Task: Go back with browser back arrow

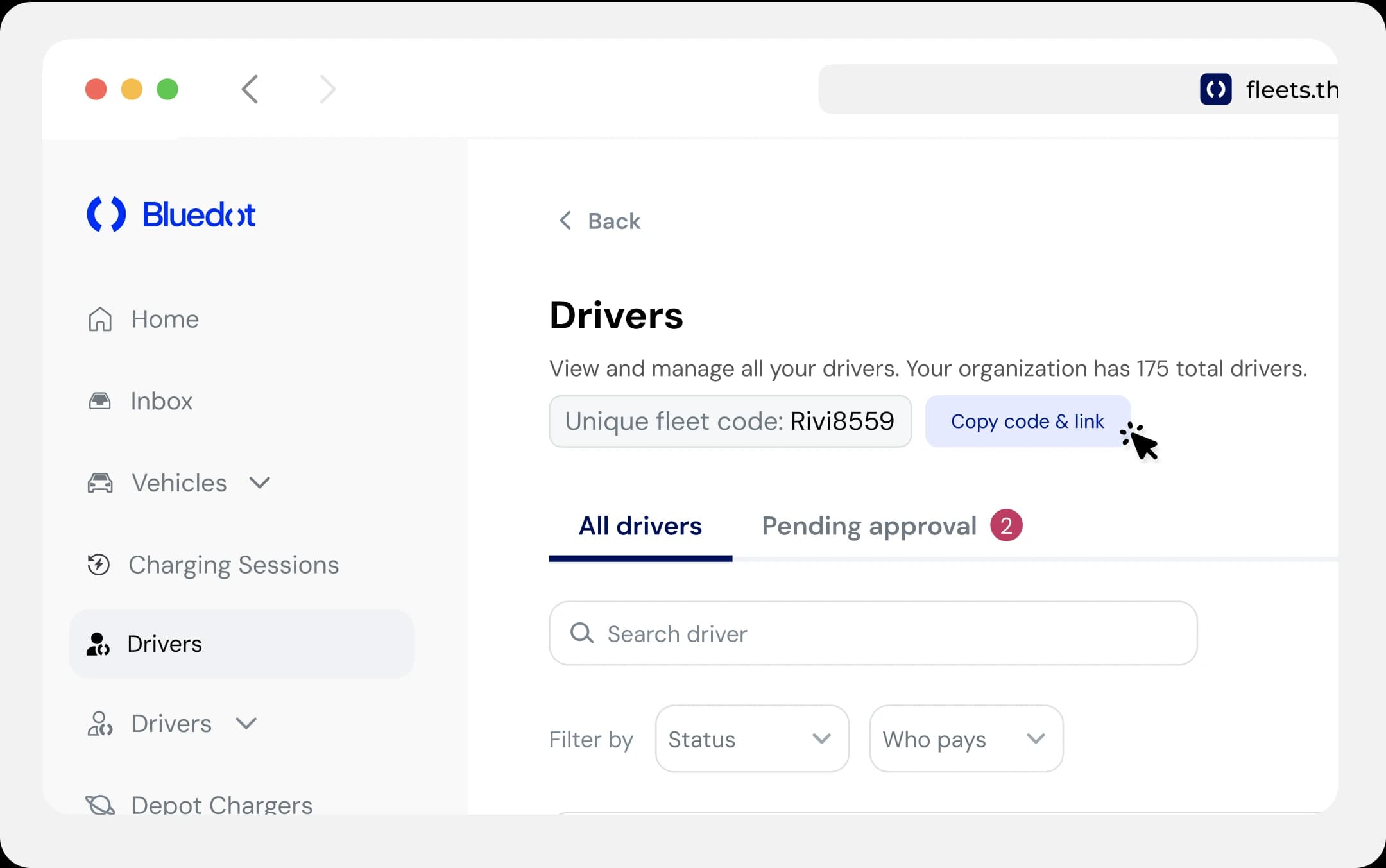Action: pyautogui.click(x=250, y=89)
